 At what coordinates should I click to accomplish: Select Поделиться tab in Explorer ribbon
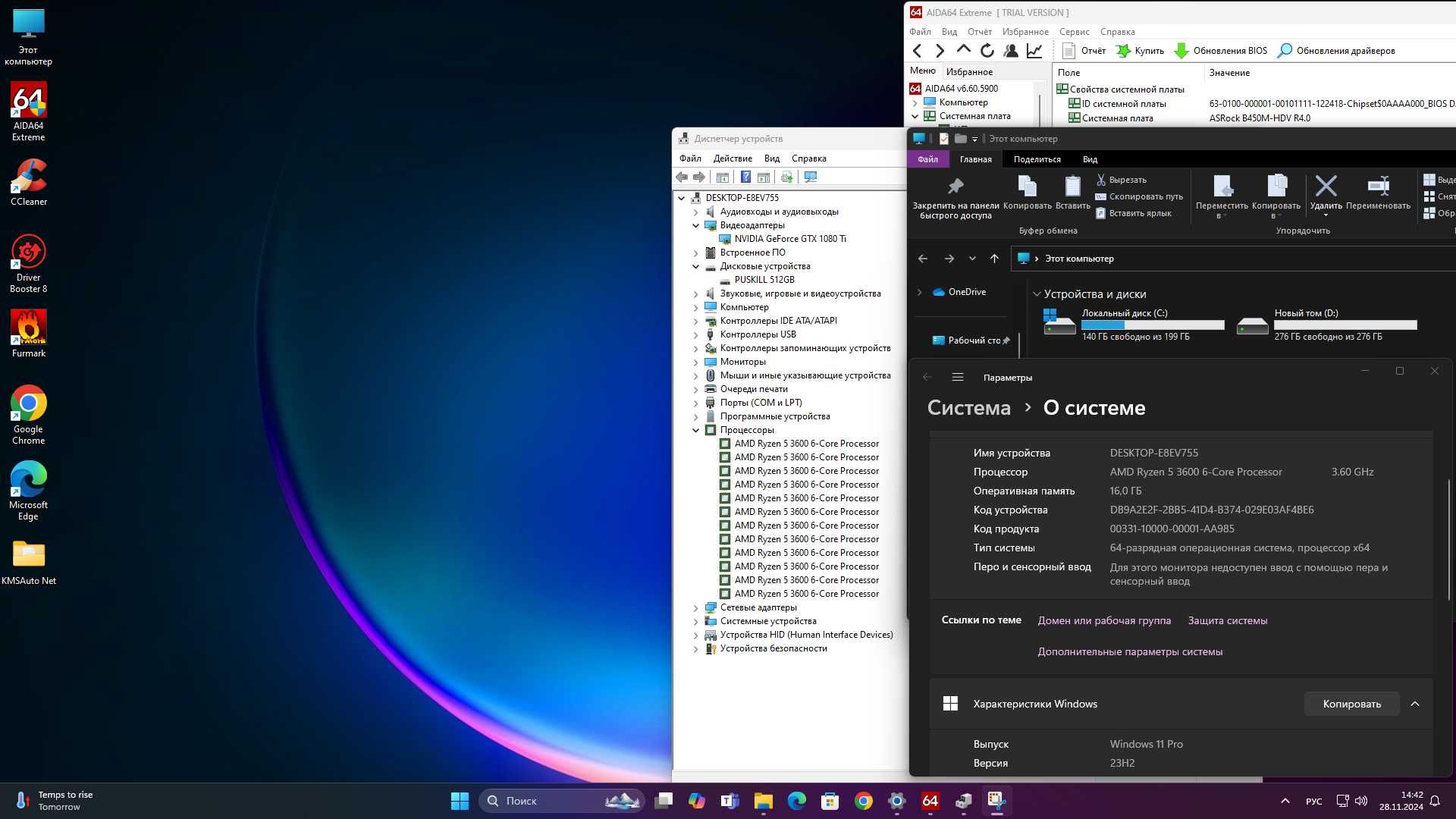[1037, 159]
